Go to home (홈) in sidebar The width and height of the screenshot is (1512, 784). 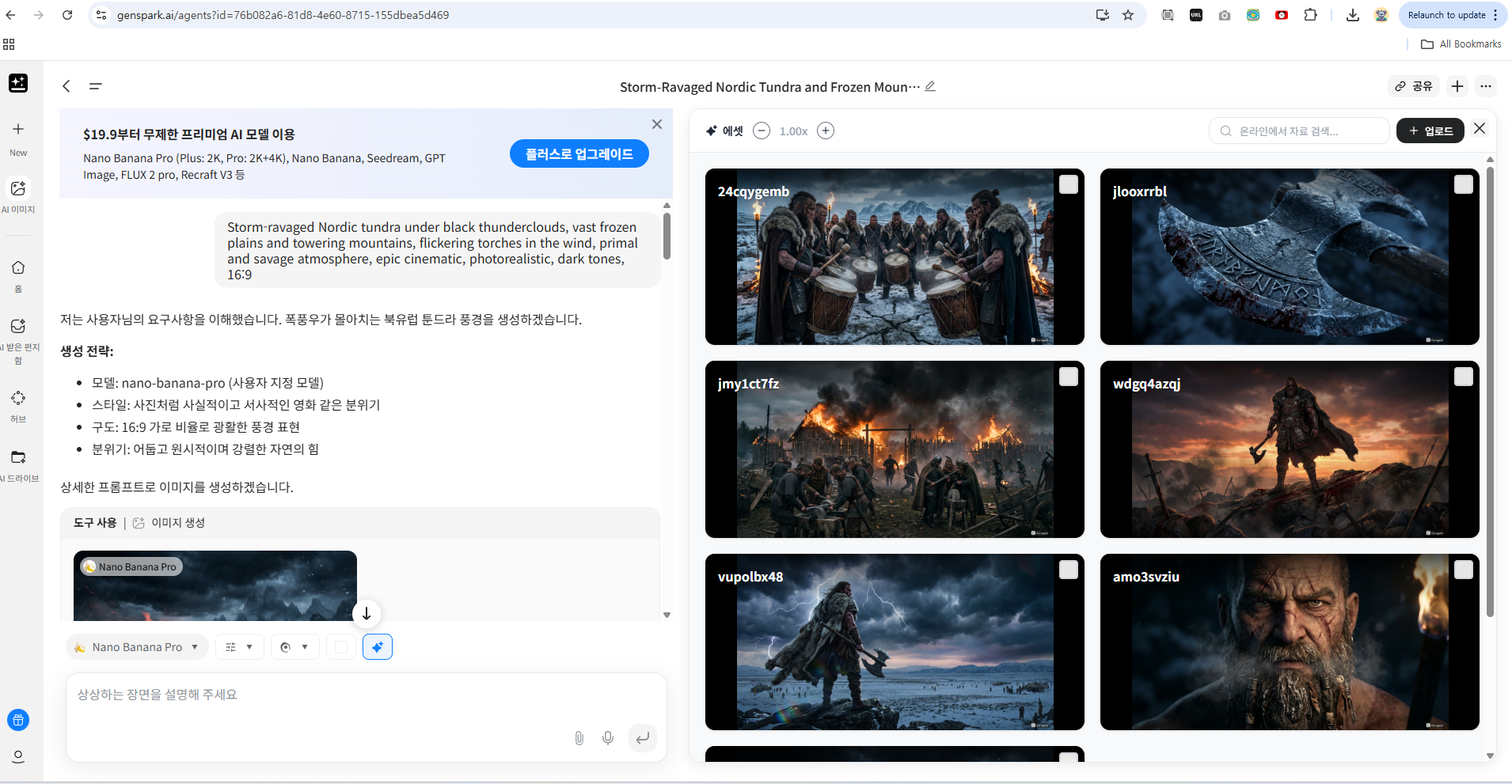18,267
